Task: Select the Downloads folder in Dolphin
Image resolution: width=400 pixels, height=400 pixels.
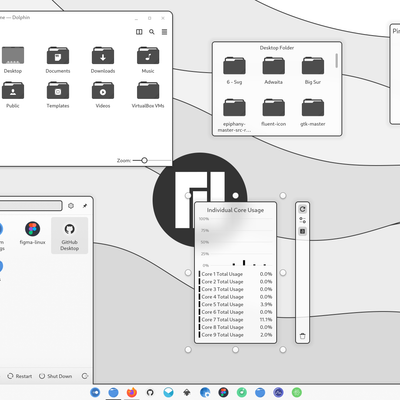Action: (103, 60)
